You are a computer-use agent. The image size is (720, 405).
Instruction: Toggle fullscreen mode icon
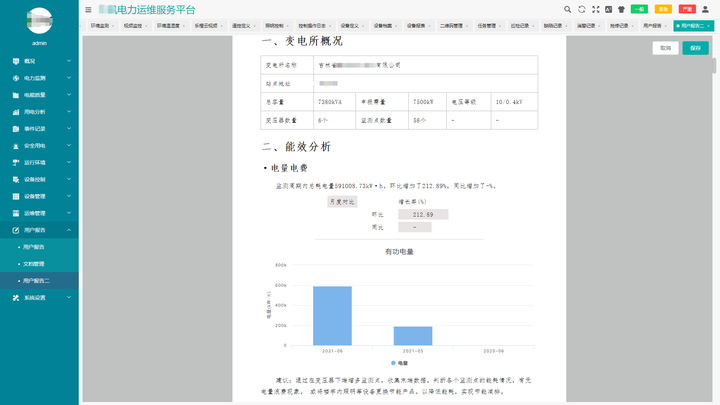(x=596, y=9)
